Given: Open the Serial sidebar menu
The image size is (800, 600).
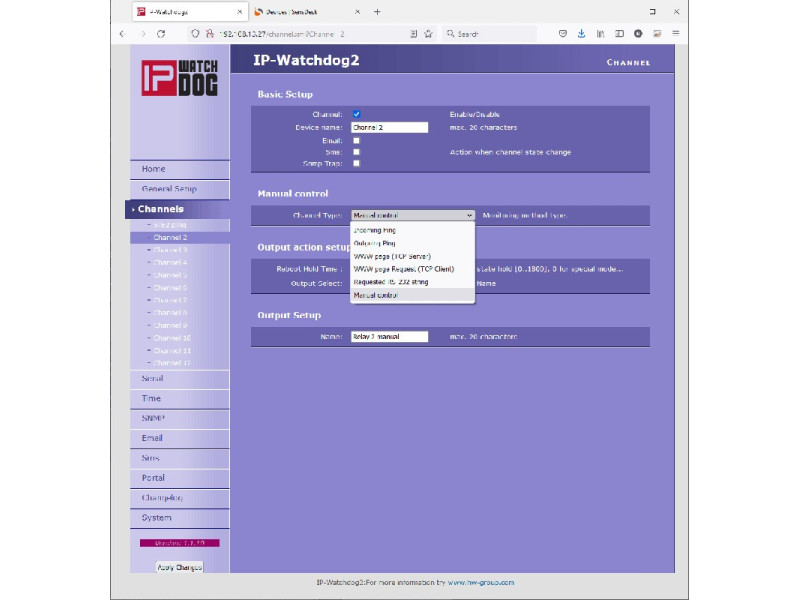Looking at the screenshot, I should pos(180,379).
